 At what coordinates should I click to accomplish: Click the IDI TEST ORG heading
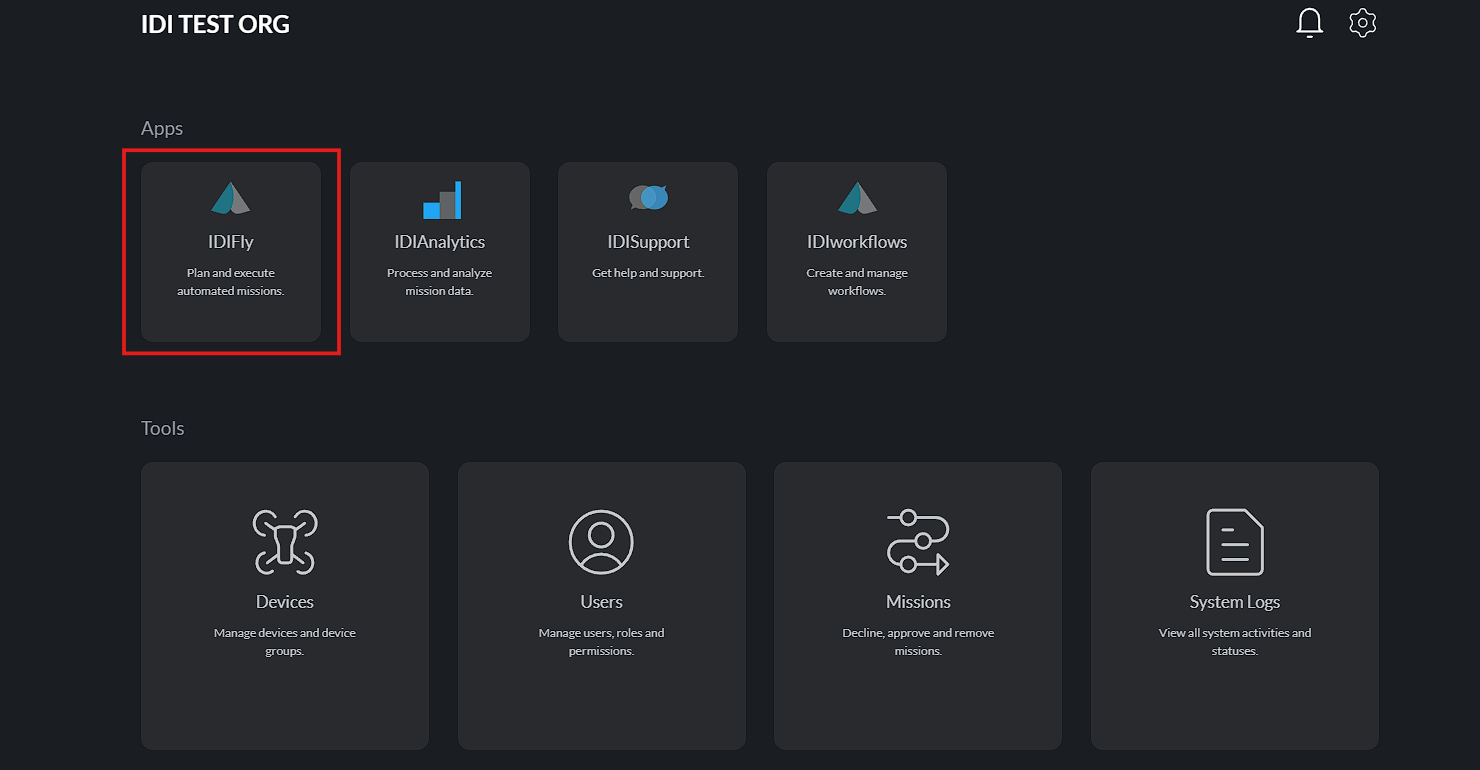[x=215, y=24]
